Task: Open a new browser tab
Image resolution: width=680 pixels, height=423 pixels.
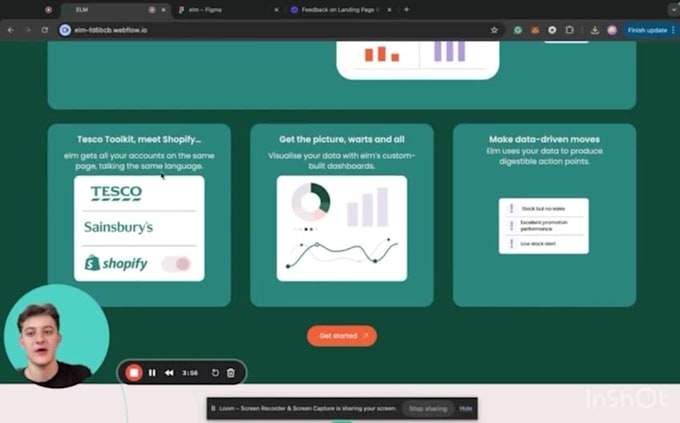Action: 406,9
